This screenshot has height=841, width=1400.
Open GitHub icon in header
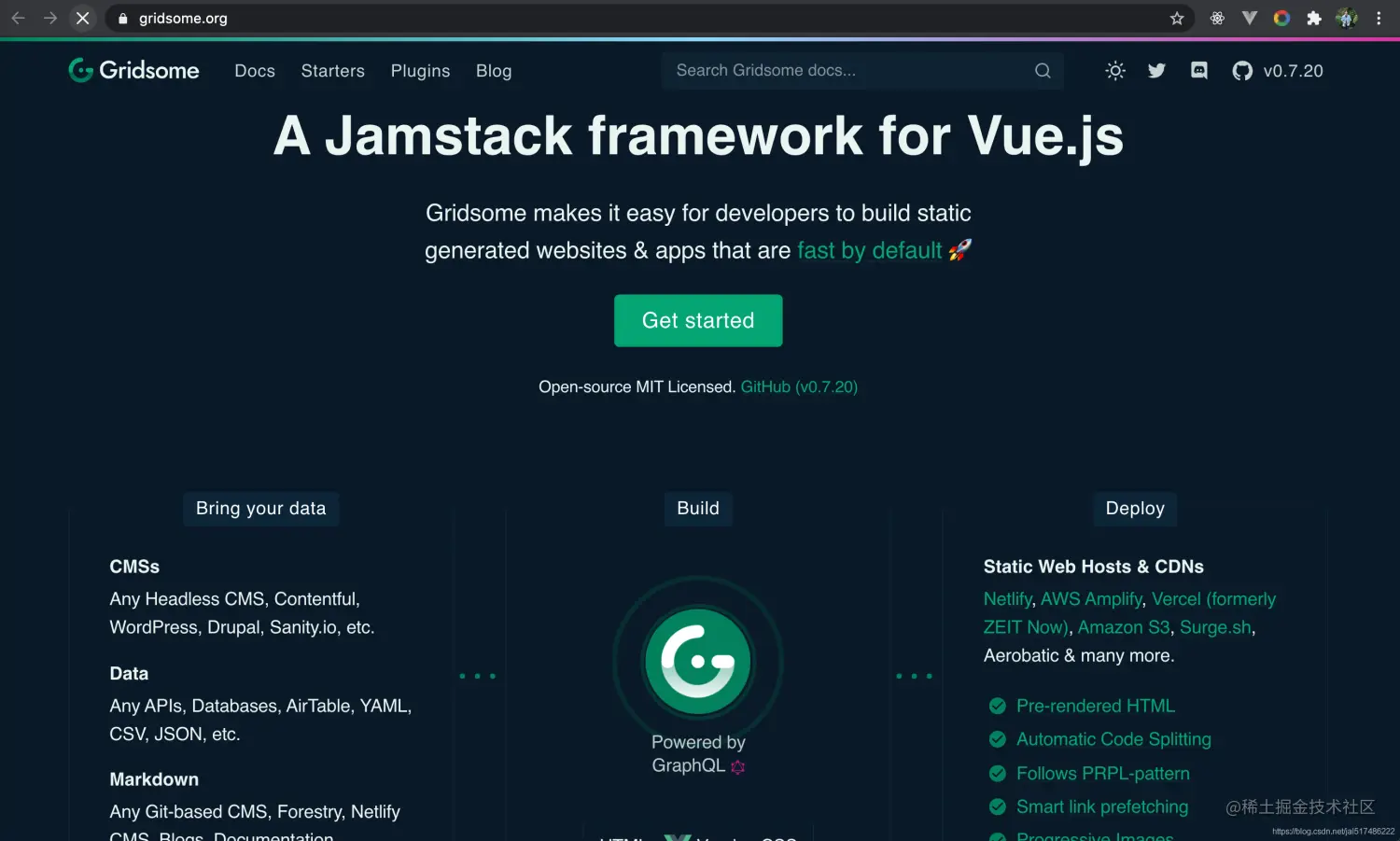pyautogui.click(x=1242, y=71)
